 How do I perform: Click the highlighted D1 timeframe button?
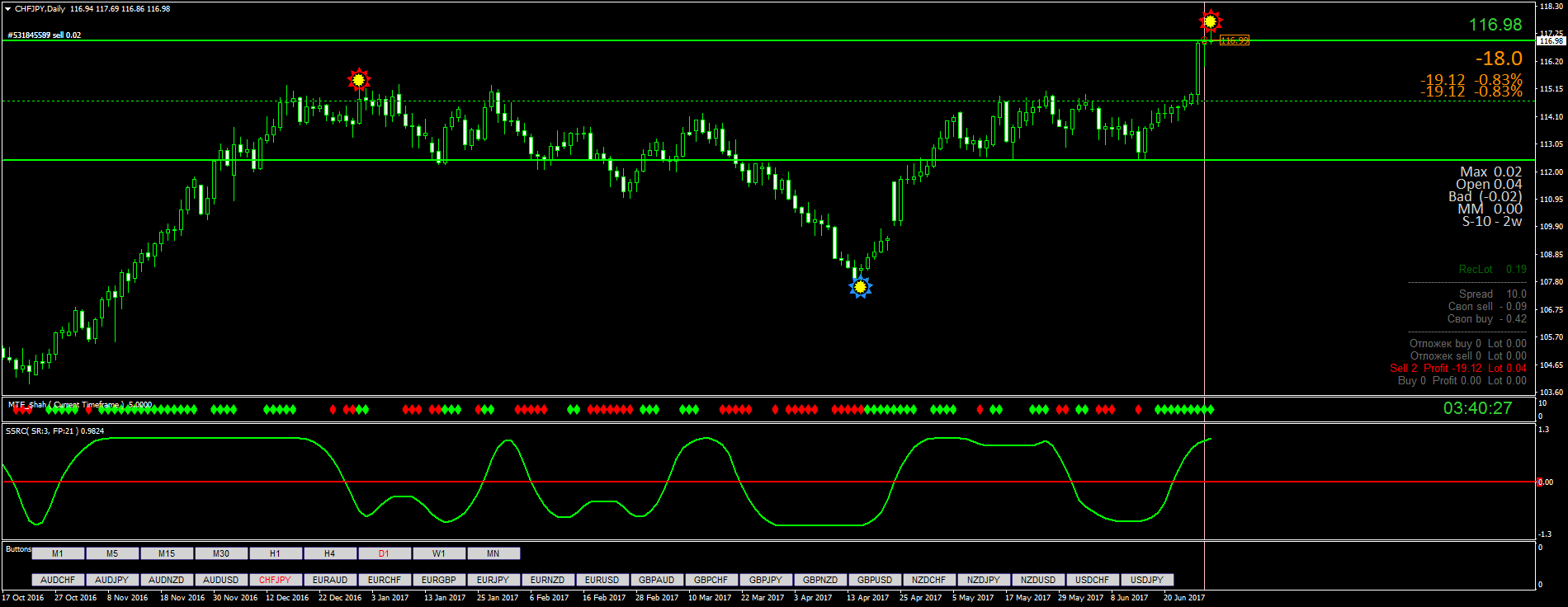385,553
